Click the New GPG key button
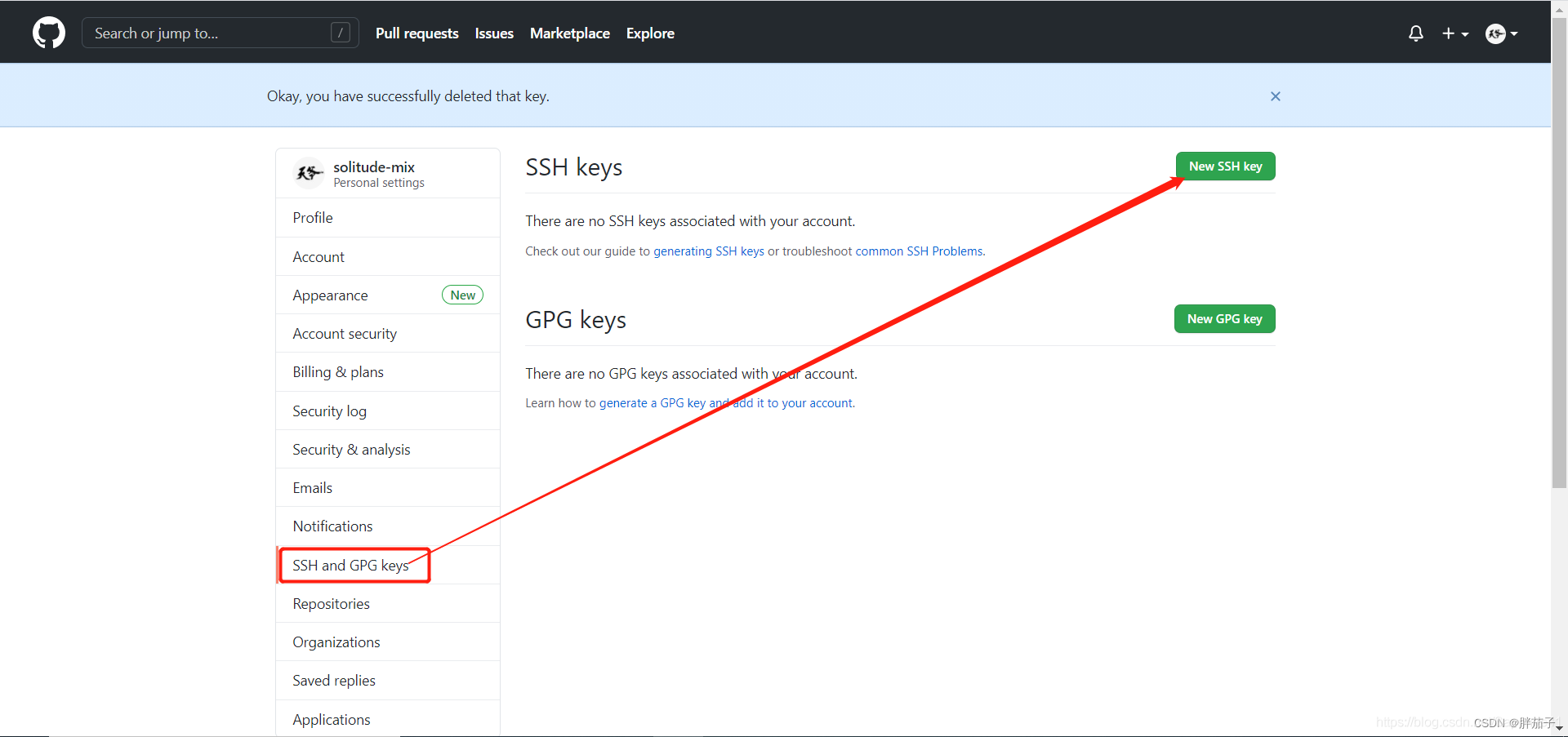 [x=1224, y=319]
